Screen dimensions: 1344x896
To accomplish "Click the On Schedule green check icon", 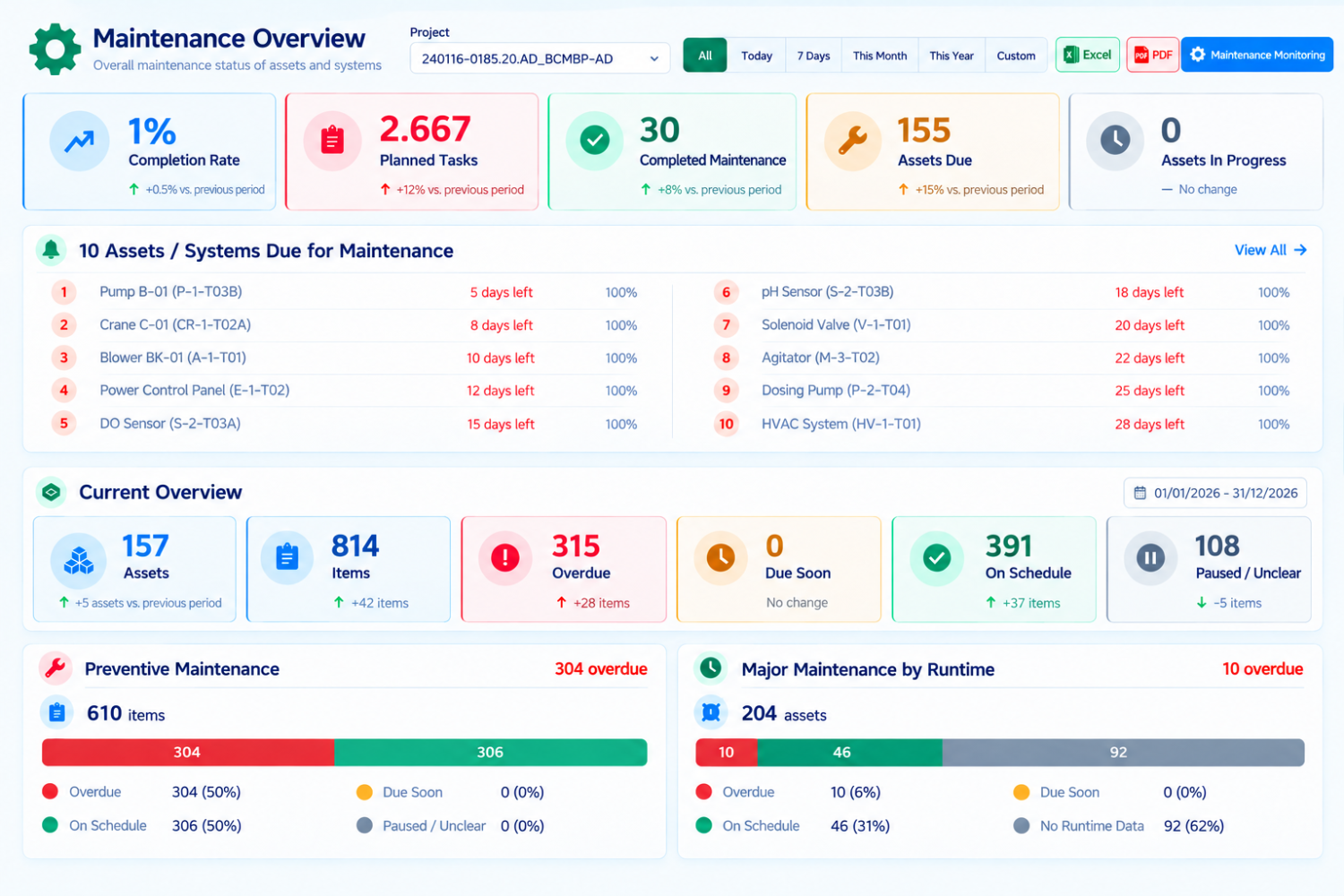I will coord(937,558).
